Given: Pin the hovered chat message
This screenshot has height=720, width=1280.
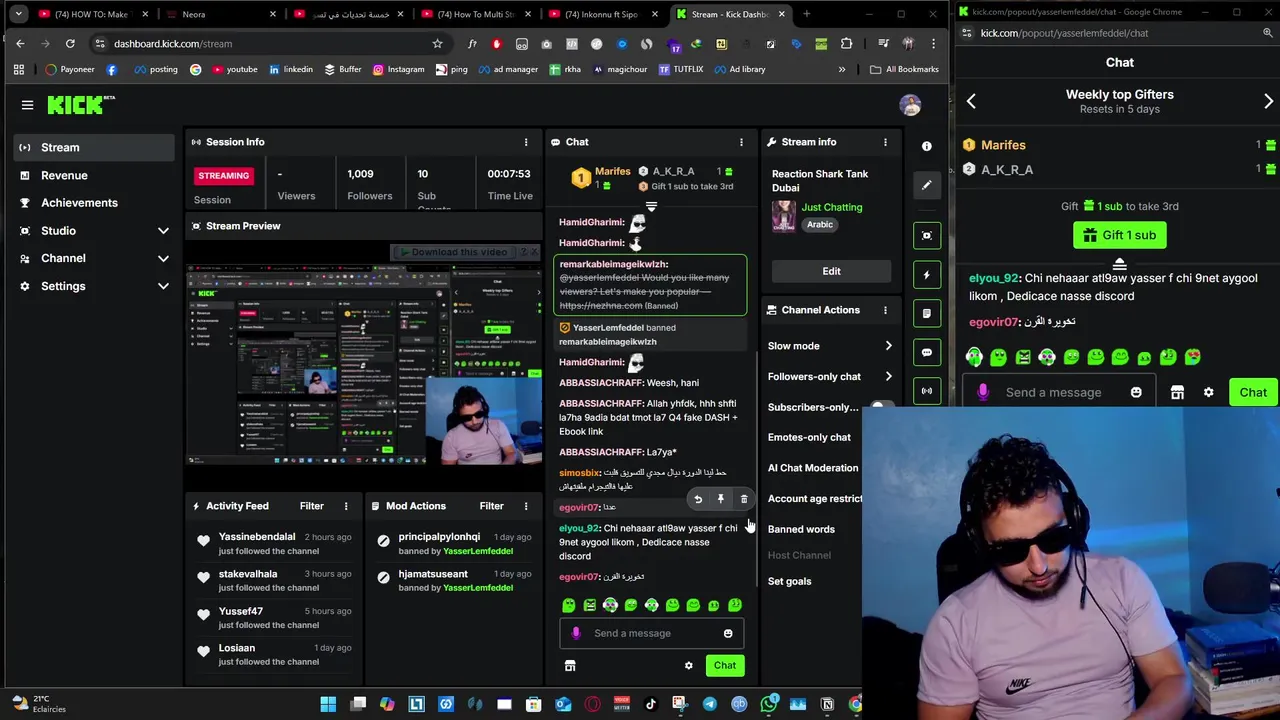Looking at the screenshot, I should [x=721, y=499].
